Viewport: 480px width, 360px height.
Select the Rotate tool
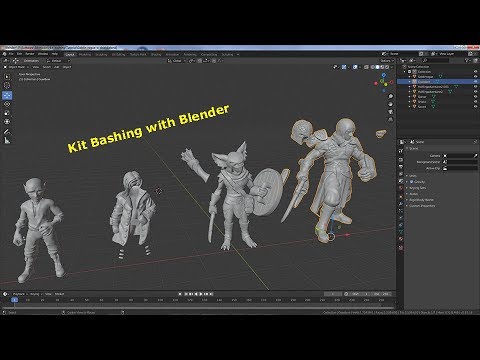(x=7, y=104)
